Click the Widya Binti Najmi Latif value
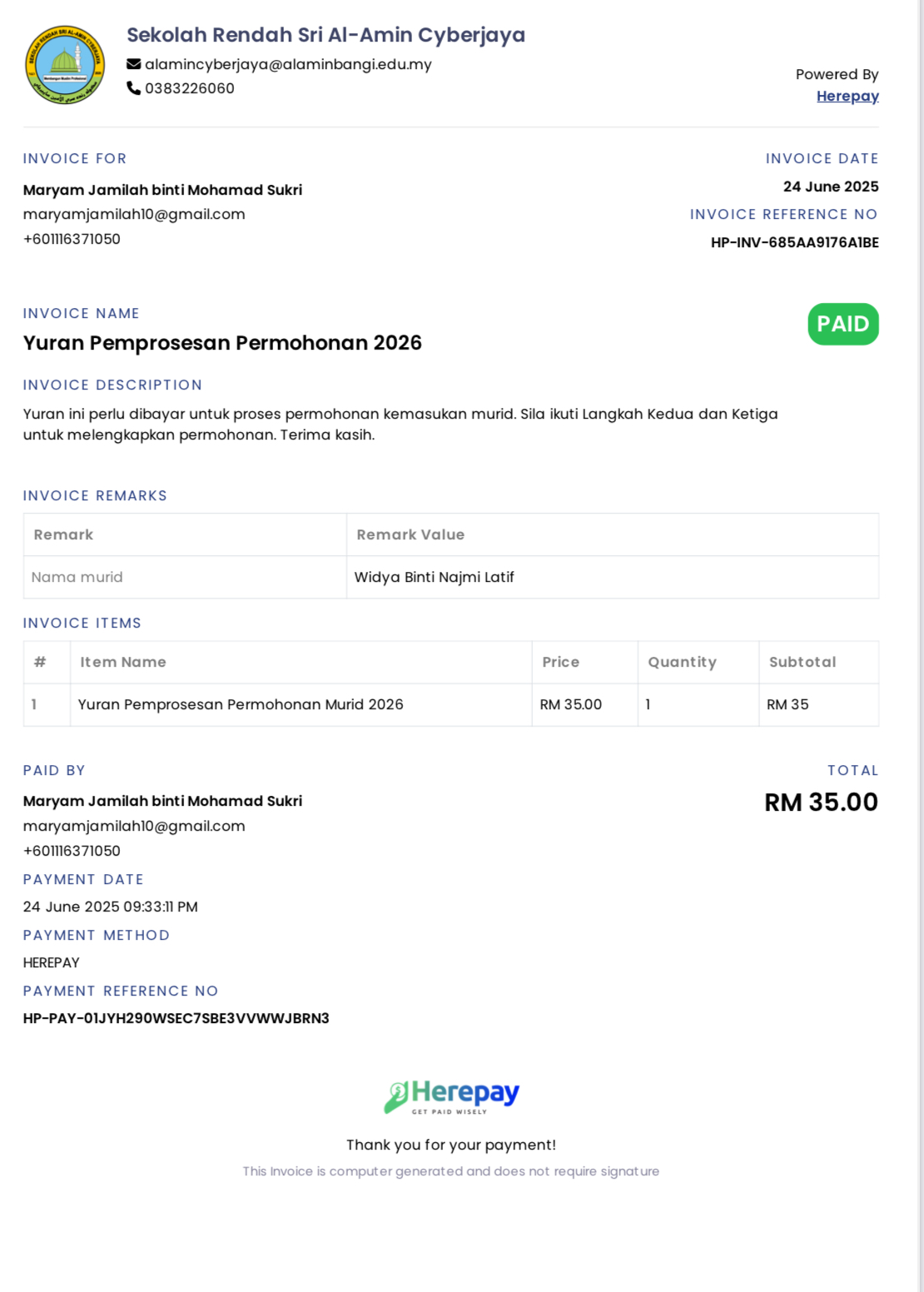The width and height of the screenshot is (924, 1292). [435, 577]
